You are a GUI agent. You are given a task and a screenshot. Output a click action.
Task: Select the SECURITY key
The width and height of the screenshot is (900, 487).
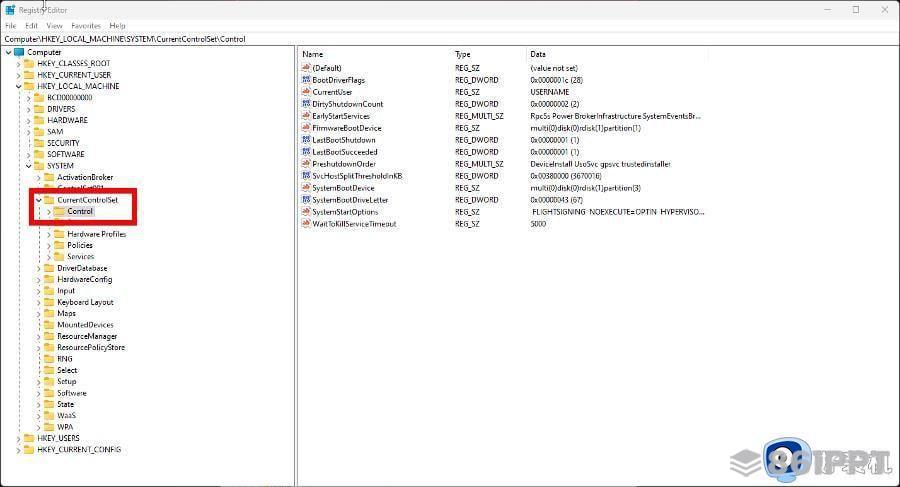(63, 143)
